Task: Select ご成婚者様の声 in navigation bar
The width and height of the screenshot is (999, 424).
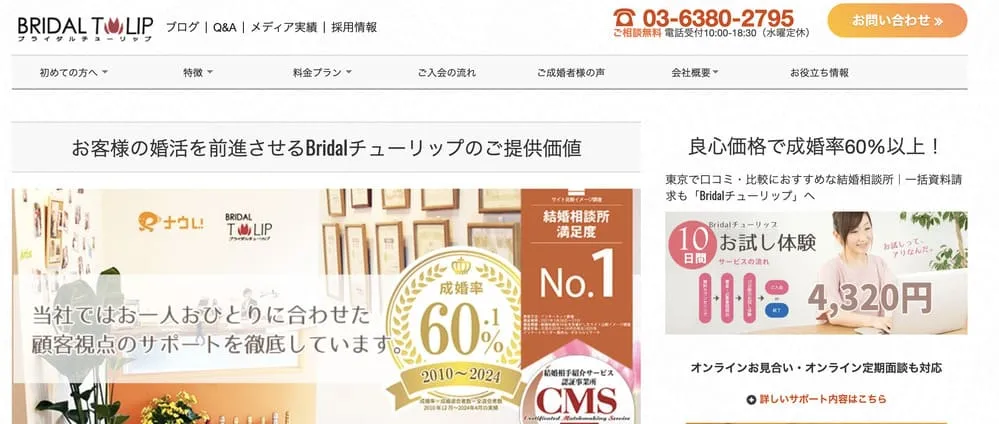Action: pos(571,73)
